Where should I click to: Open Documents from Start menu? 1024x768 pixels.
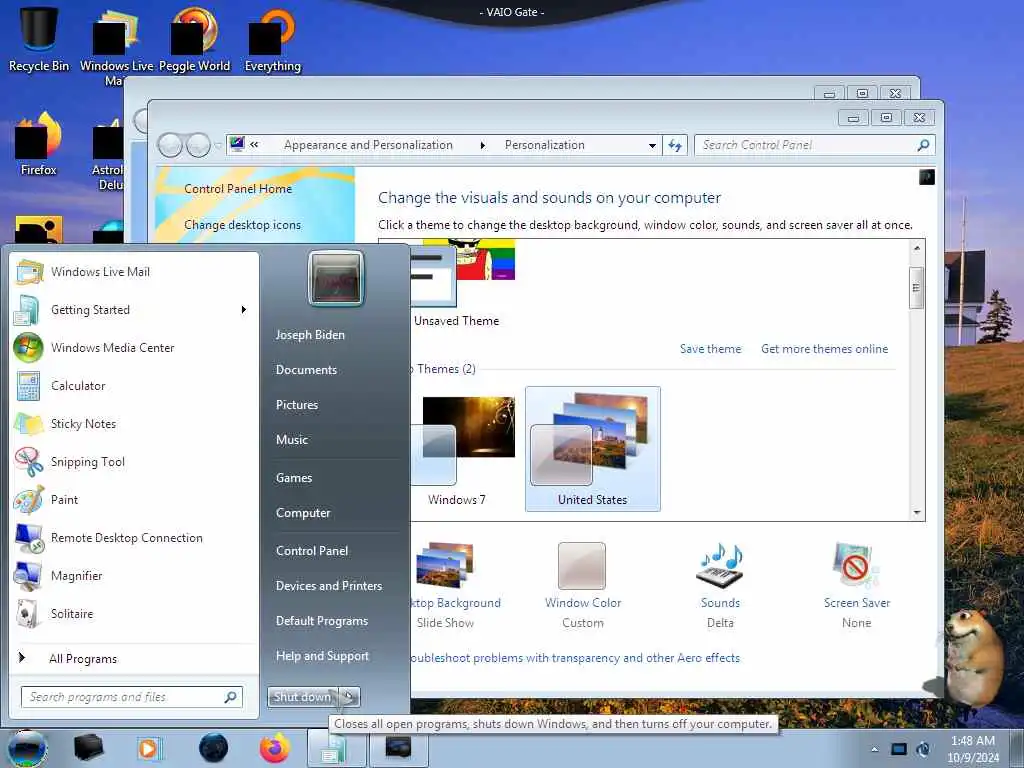point(306,370)
